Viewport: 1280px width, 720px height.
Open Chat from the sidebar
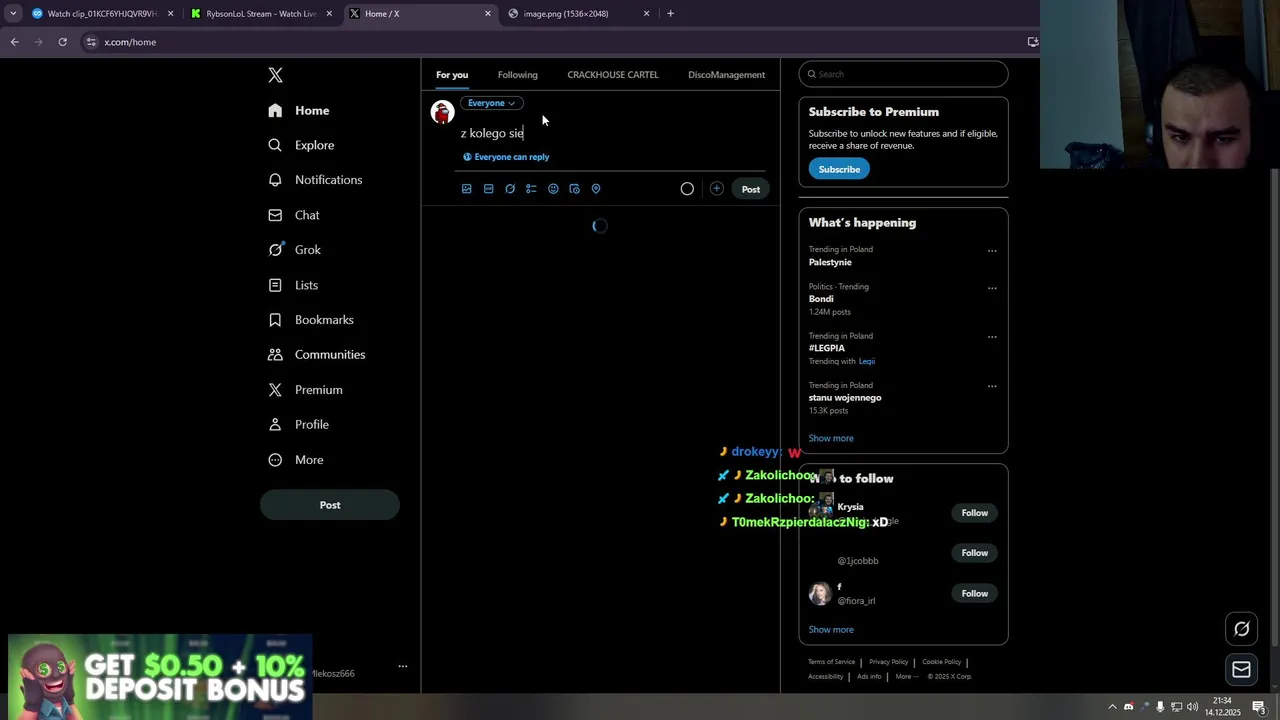click(294, 215)
